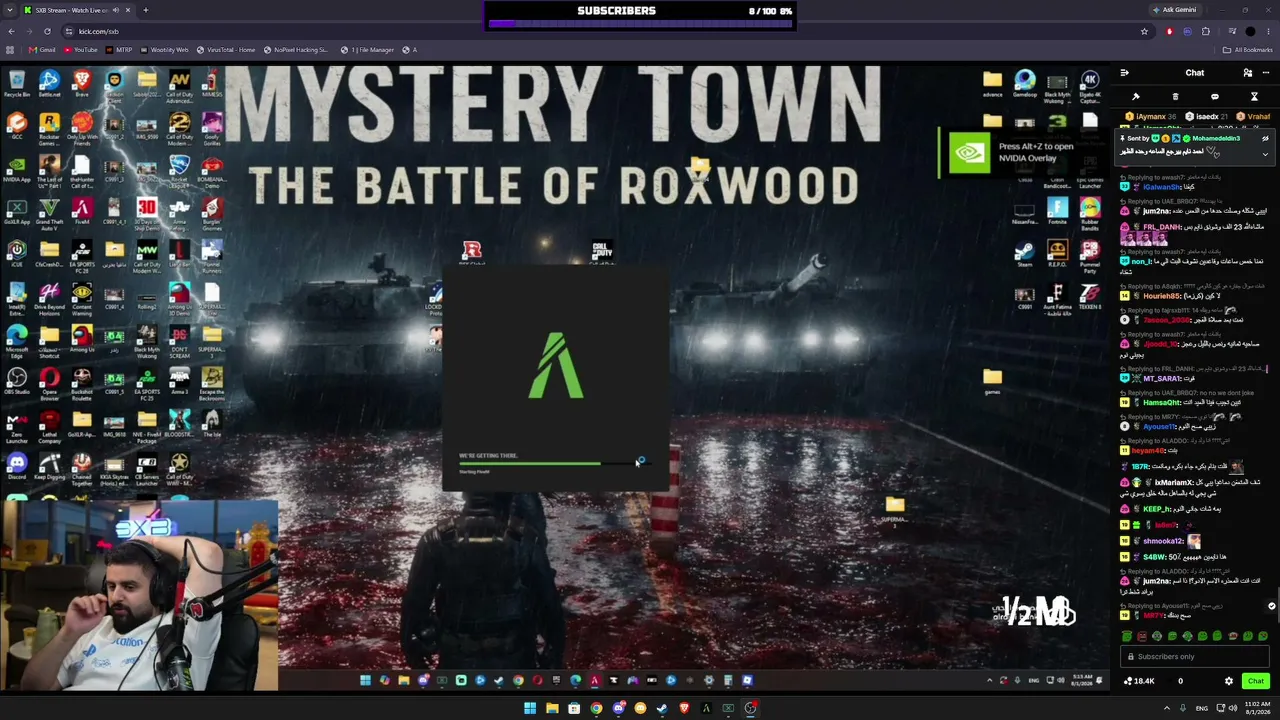The image size is (1280, 720).
Task: Click username MT_SARA1 in chat
Action: pos(1162,379)
